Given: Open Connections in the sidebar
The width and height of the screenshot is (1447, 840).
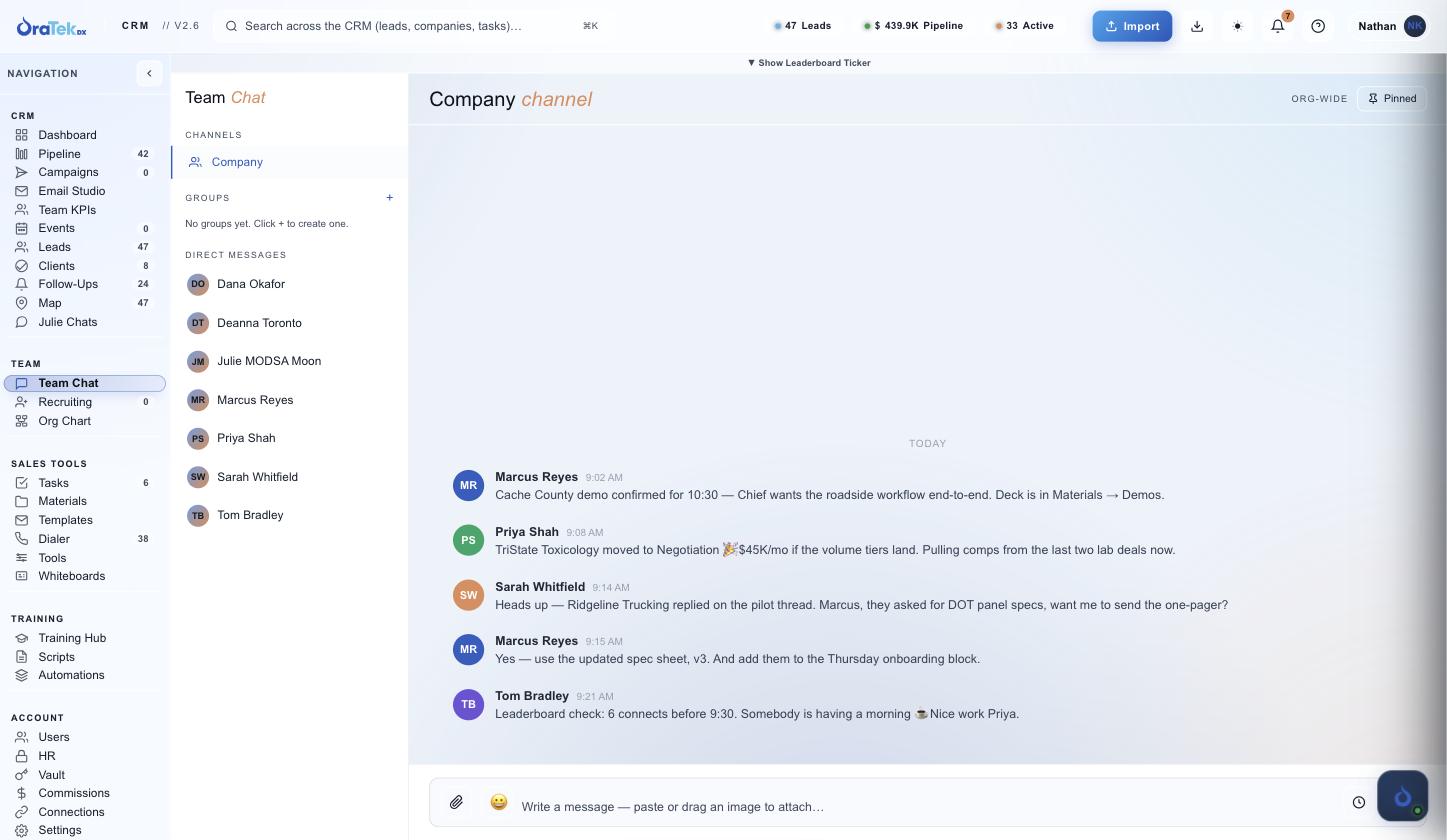Looking at the screenshot, I should (84, 812).
